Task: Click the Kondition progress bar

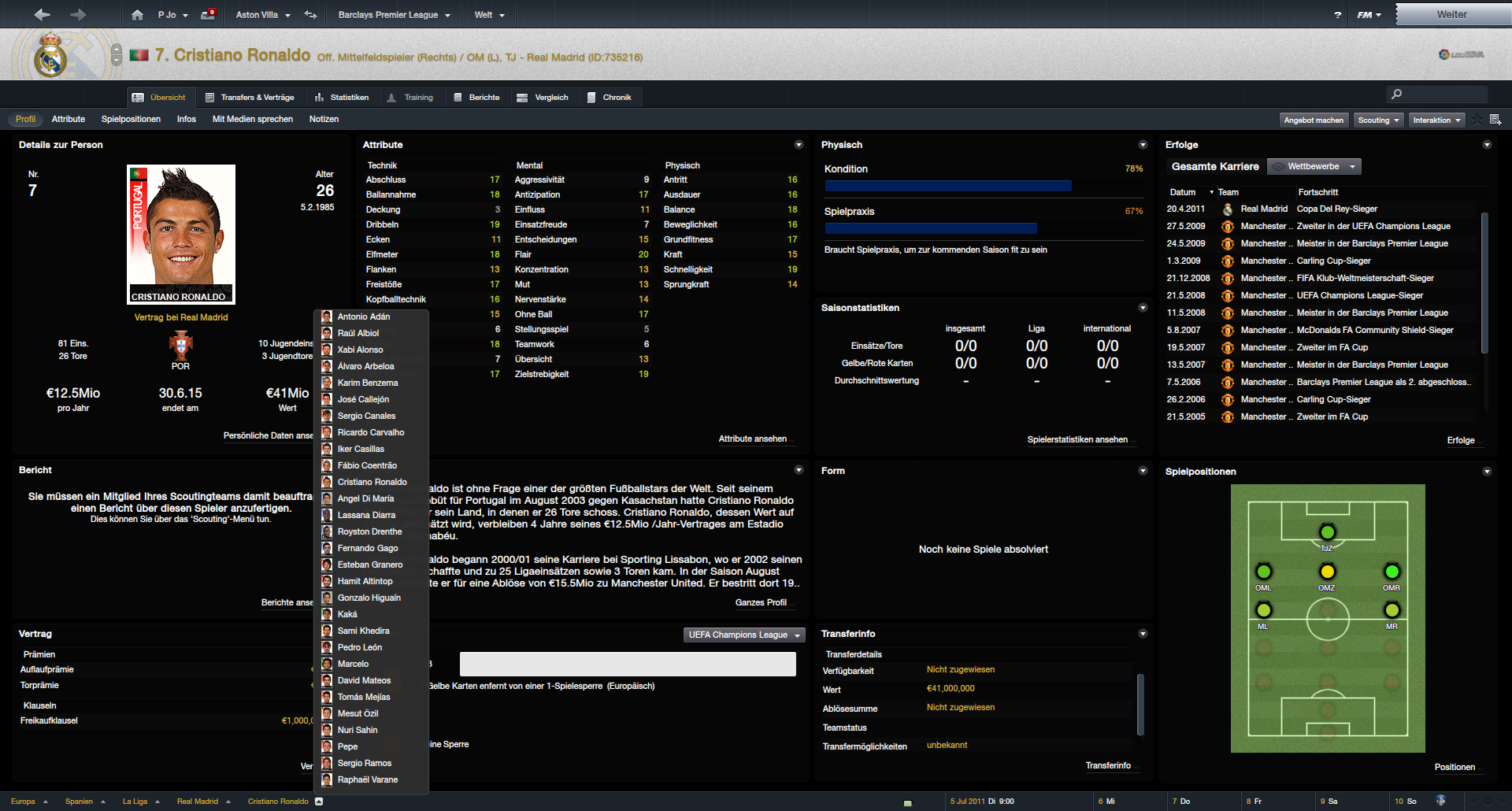Action: pyautogui.click(x=948, y=187)
